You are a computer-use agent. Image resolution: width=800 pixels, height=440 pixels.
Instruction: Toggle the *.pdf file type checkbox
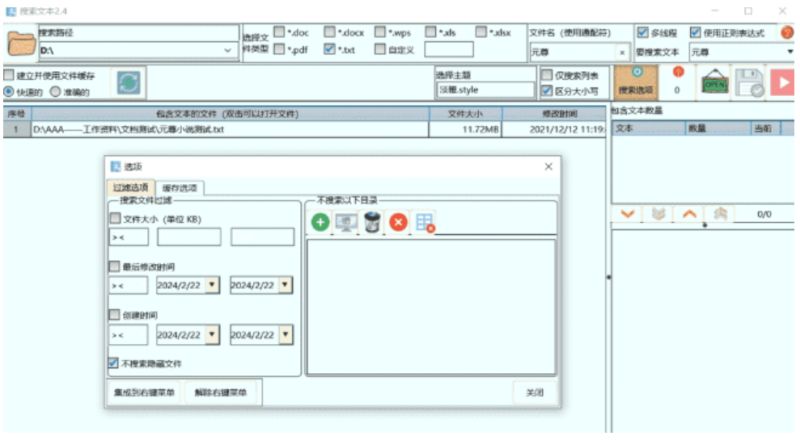tap(279, 49)
